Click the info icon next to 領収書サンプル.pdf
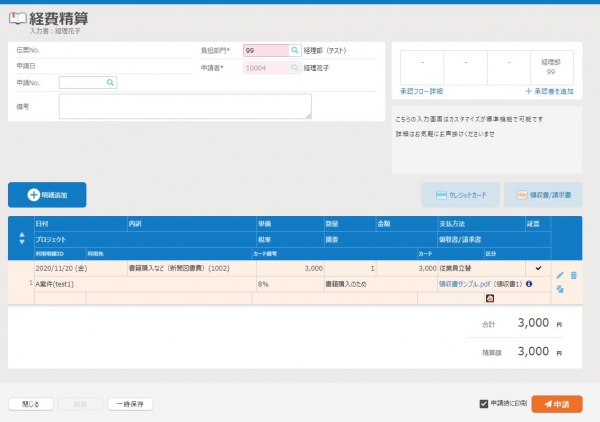600x422 pixels. pos(530,284)
